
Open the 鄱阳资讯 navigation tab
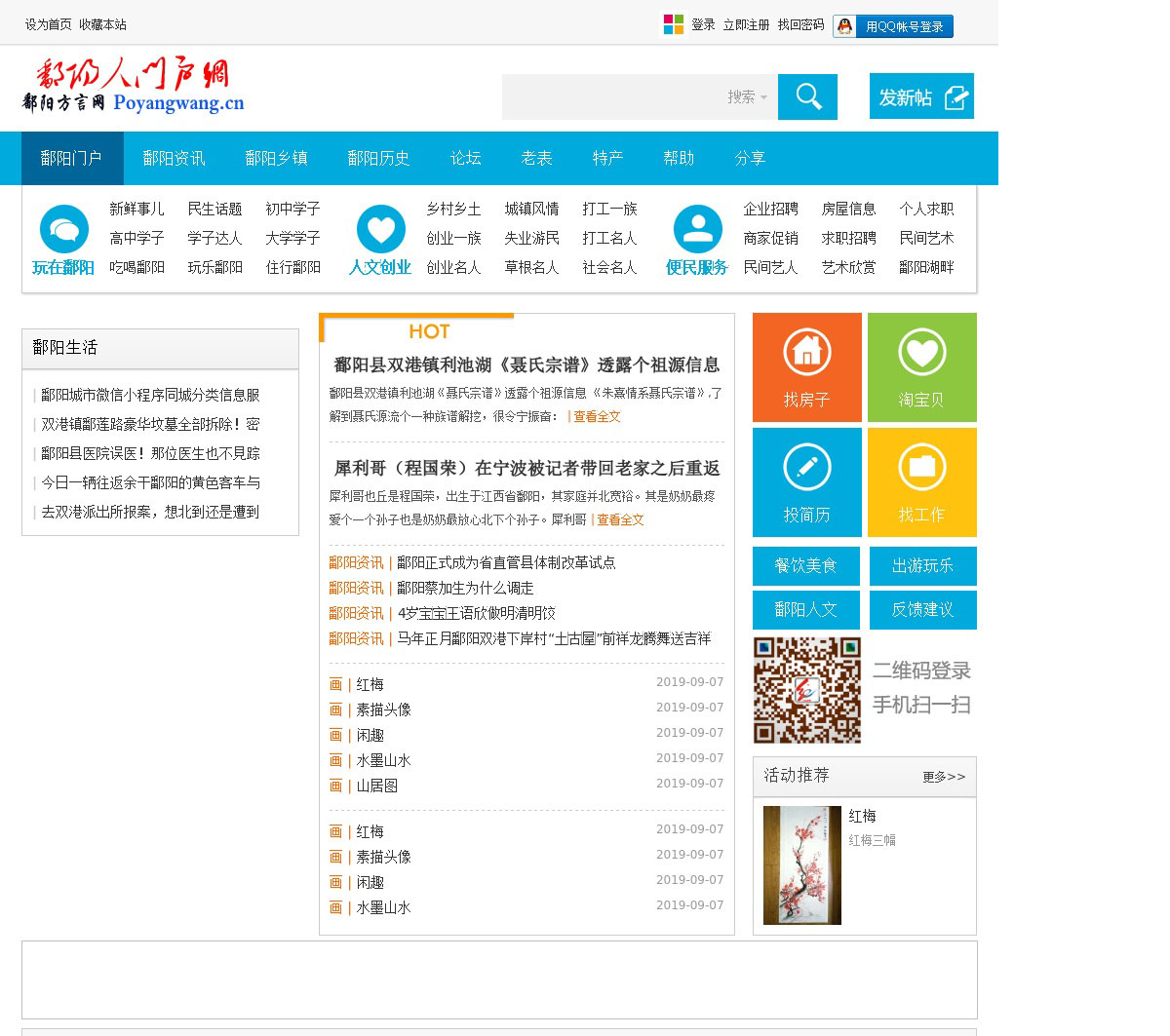coord(174,158)
